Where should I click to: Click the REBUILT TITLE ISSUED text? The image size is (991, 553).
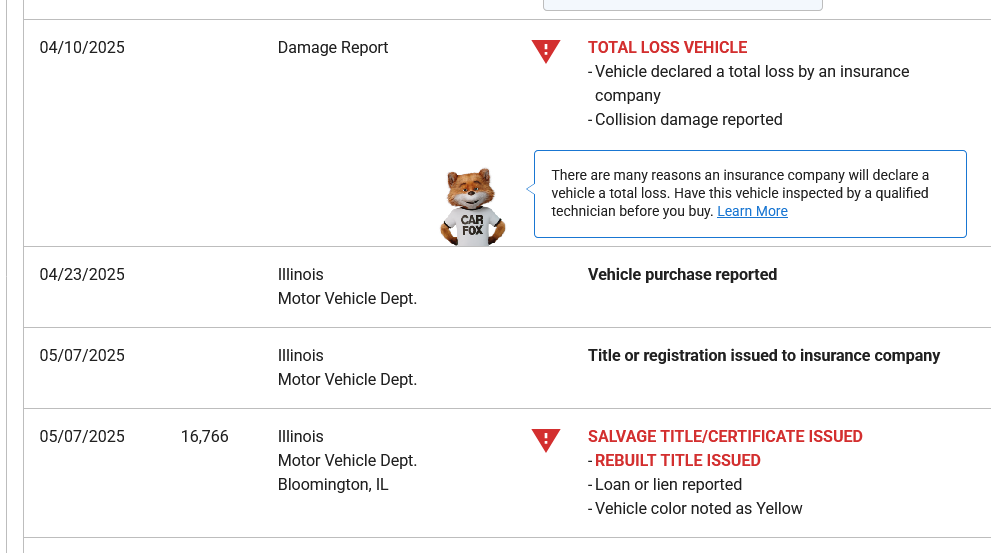point(677,460)
